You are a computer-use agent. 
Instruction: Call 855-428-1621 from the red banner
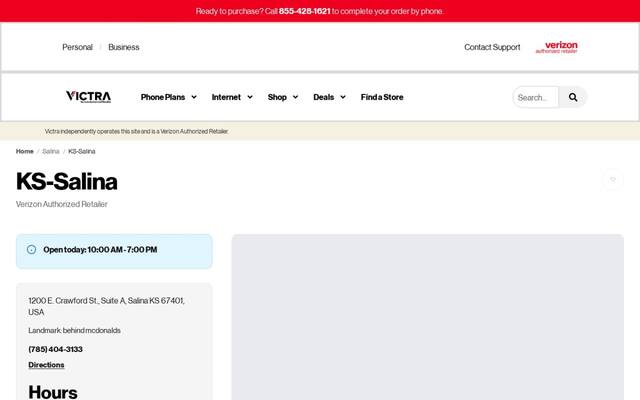(304, 11)
